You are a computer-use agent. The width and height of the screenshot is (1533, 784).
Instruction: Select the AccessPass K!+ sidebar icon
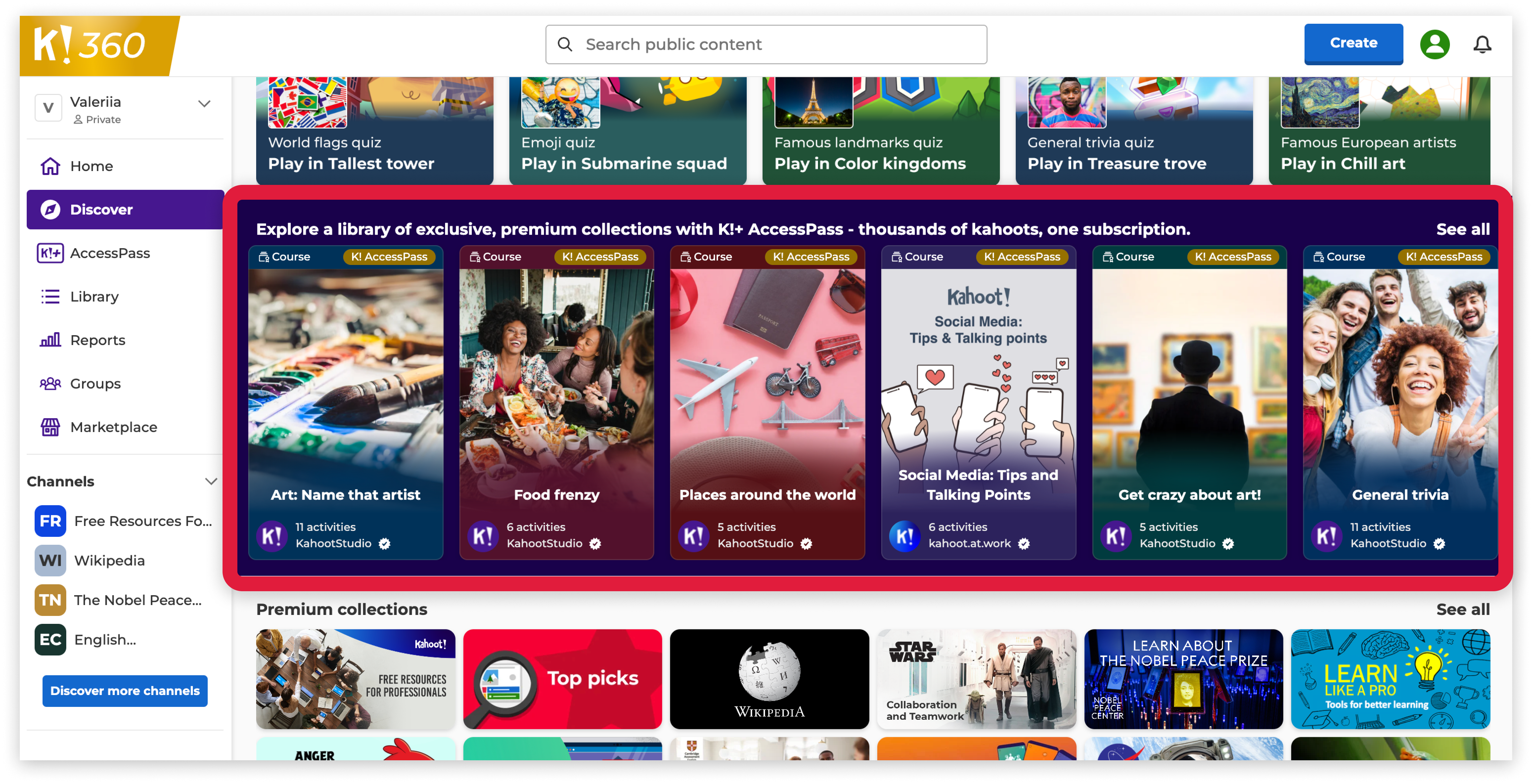(50, 253)
